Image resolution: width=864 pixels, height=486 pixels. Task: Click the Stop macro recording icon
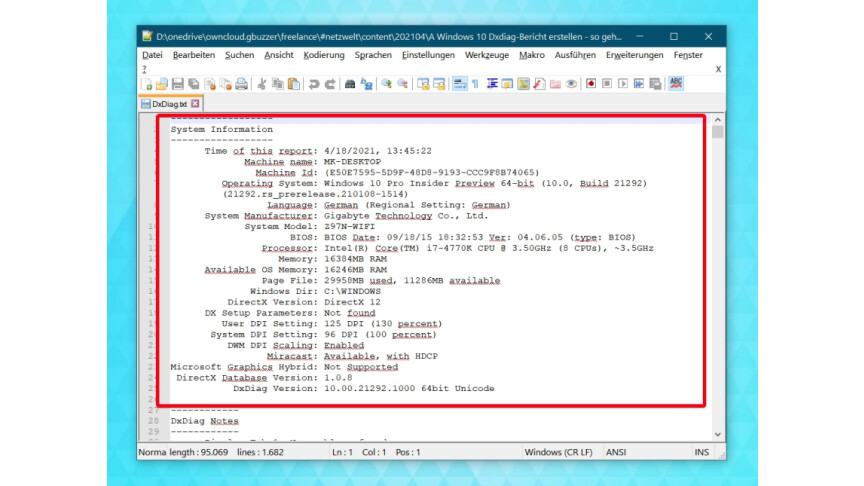pos(607,84)
